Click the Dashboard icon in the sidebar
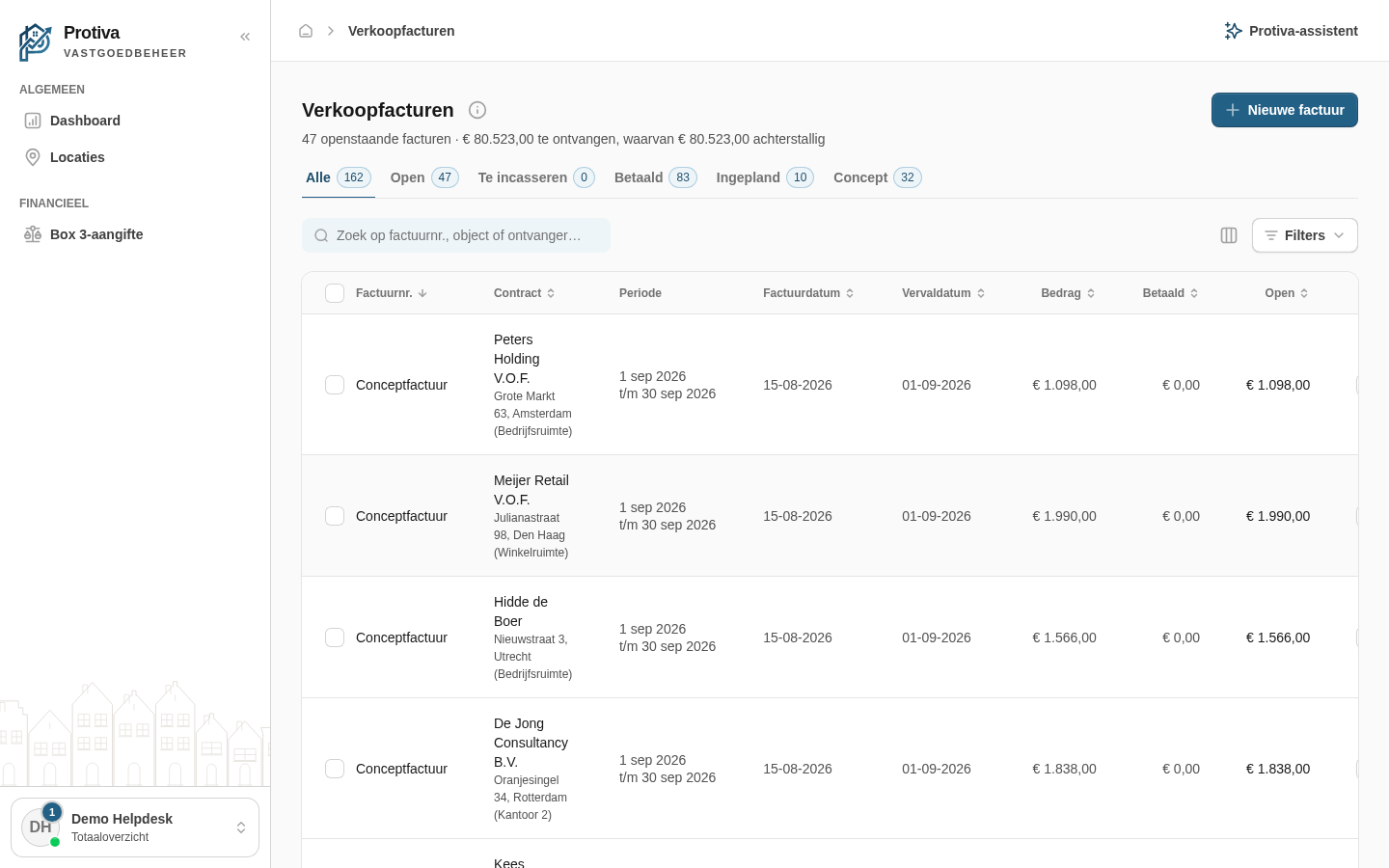Screen dimensions: 1389x868 pos(33,121)
